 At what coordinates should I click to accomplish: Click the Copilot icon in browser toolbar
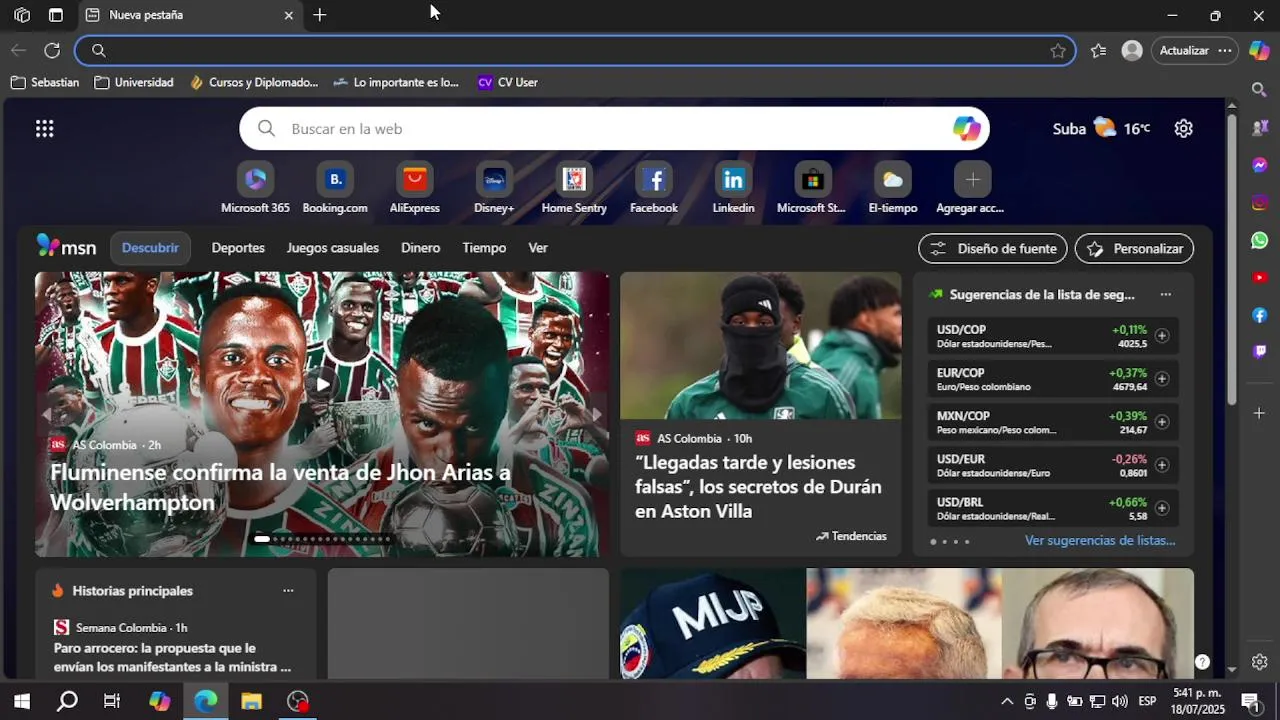click(1259, 50)
